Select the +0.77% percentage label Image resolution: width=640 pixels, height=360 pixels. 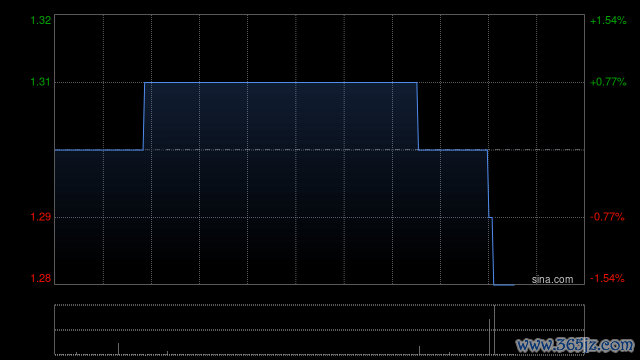click(x=608, y=82)
